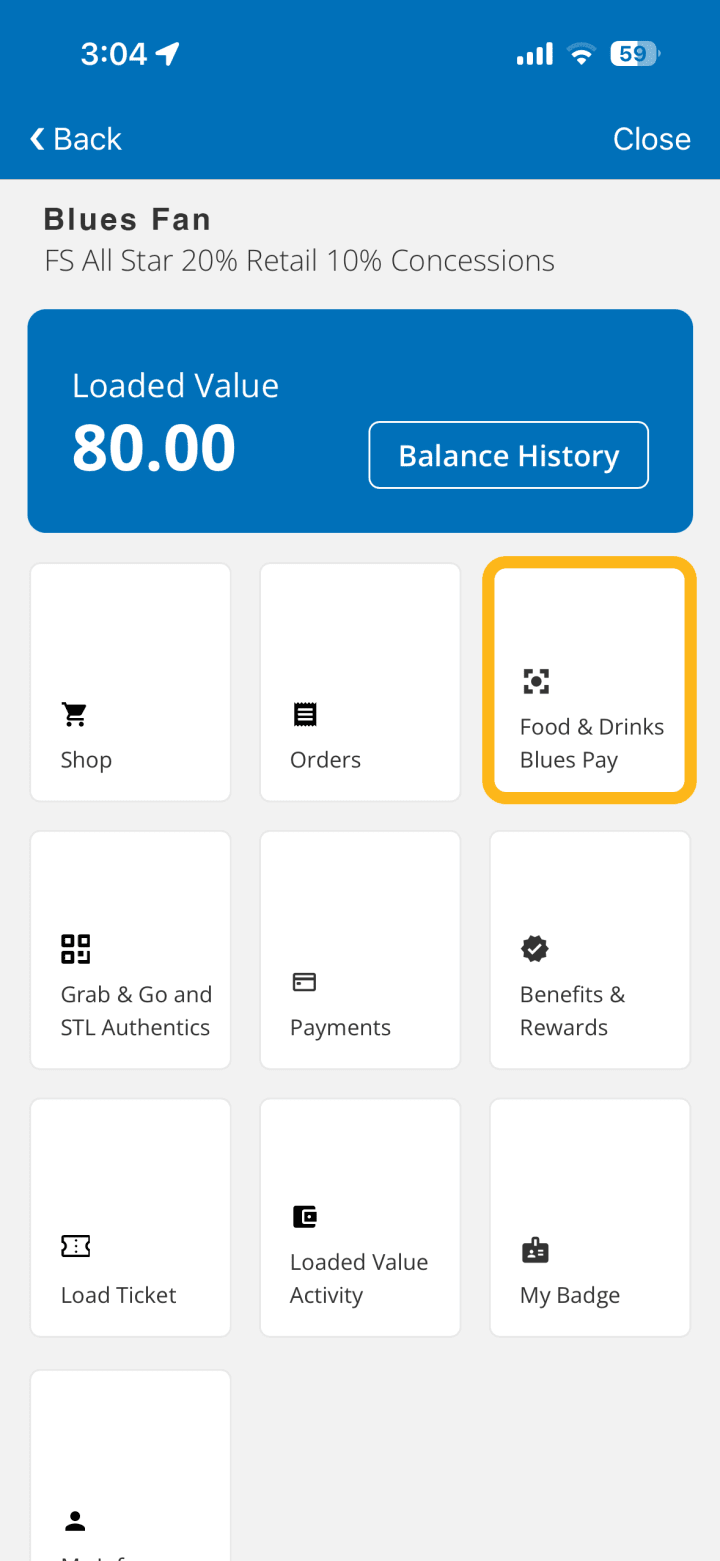Open the Payments card icon
720x1561 pixels.
(304, 982)
